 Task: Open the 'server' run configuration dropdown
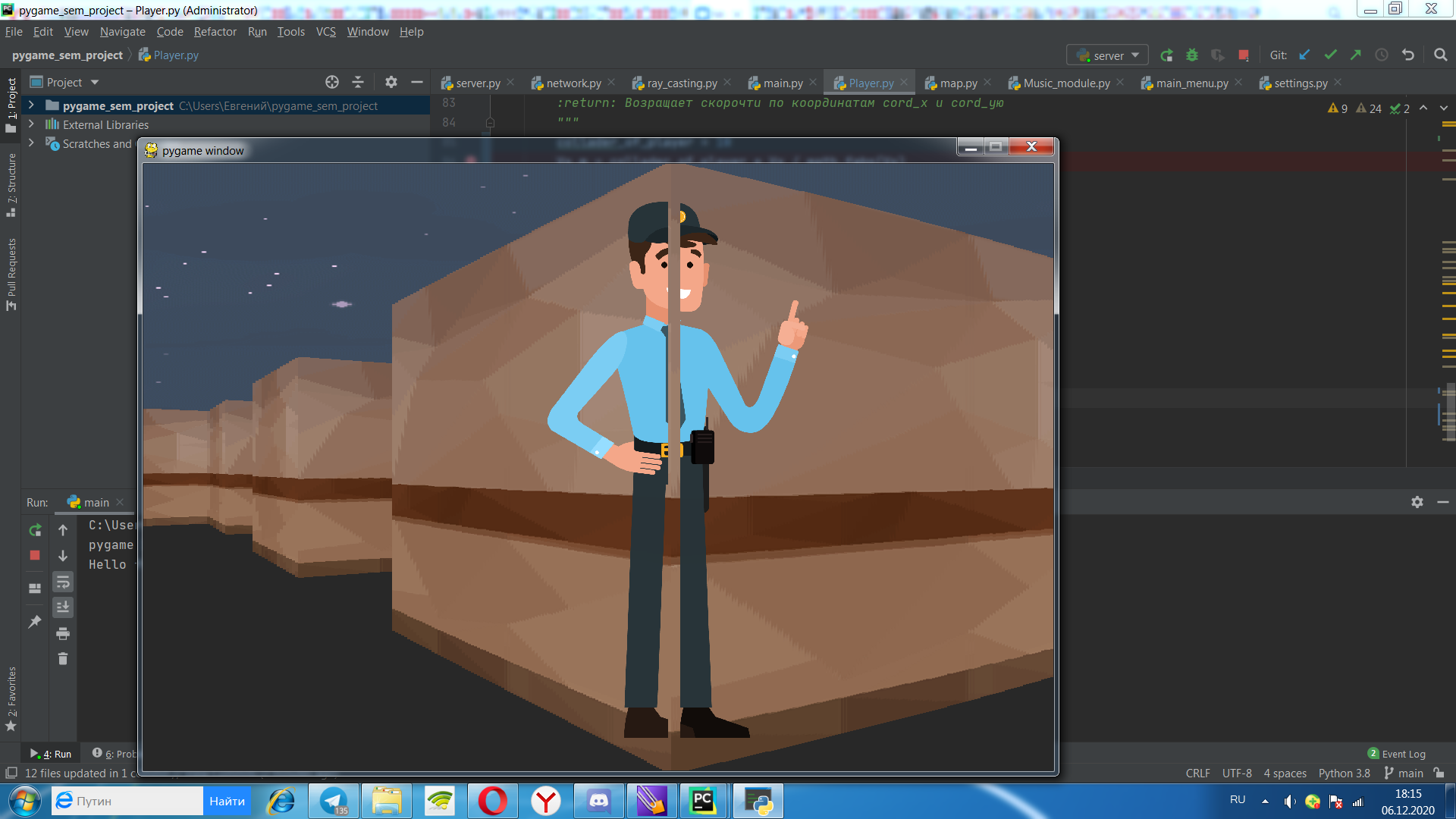[x=1133, y=55]
